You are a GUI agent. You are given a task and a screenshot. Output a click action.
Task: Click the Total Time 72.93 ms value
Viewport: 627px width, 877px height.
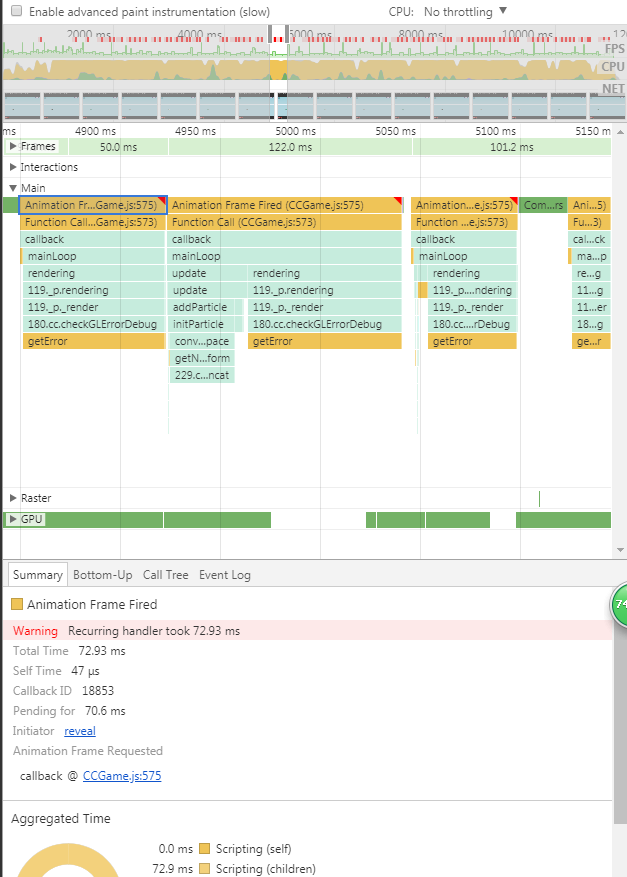[x=102, y=651]
